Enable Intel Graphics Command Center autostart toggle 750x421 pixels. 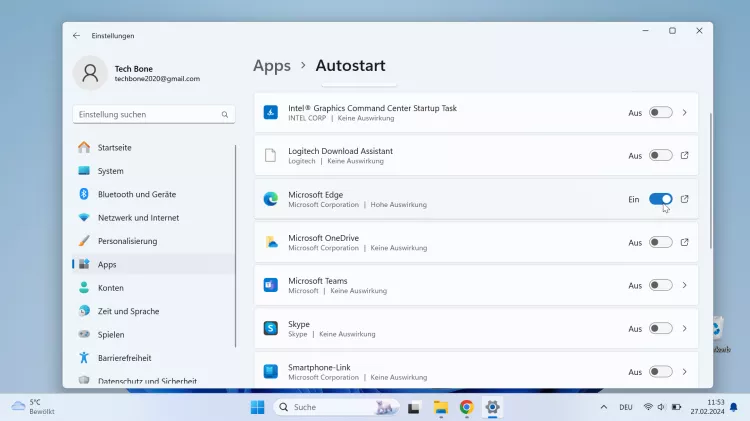coord(661,112)
